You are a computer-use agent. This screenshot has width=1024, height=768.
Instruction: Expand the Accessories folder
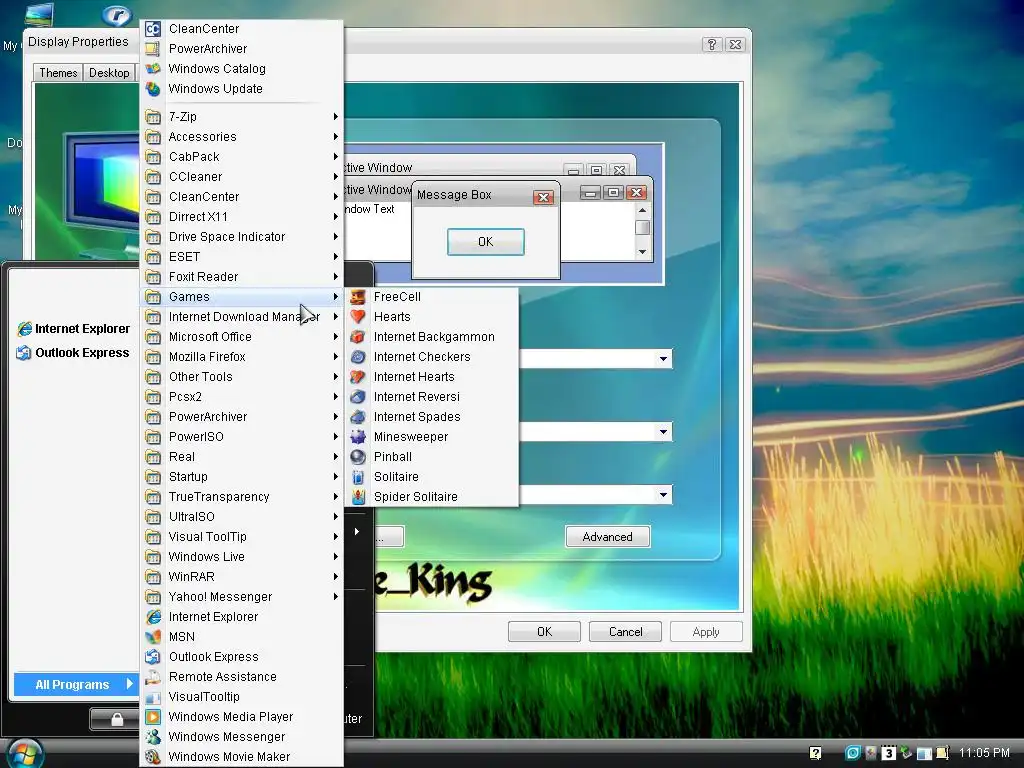pyautogui.click(x=242, y=136)
